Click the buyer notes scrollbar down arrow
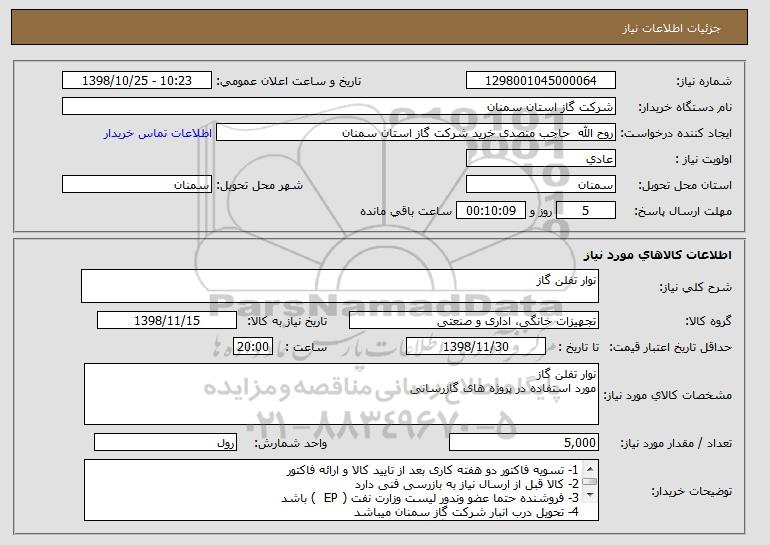This screenshot has height=545, width=770. pyautogui.click(x=590, y=495)
